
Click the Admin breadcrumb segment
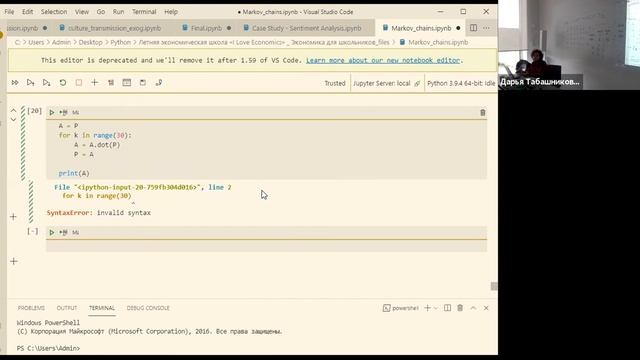click(x=61, y=42)
